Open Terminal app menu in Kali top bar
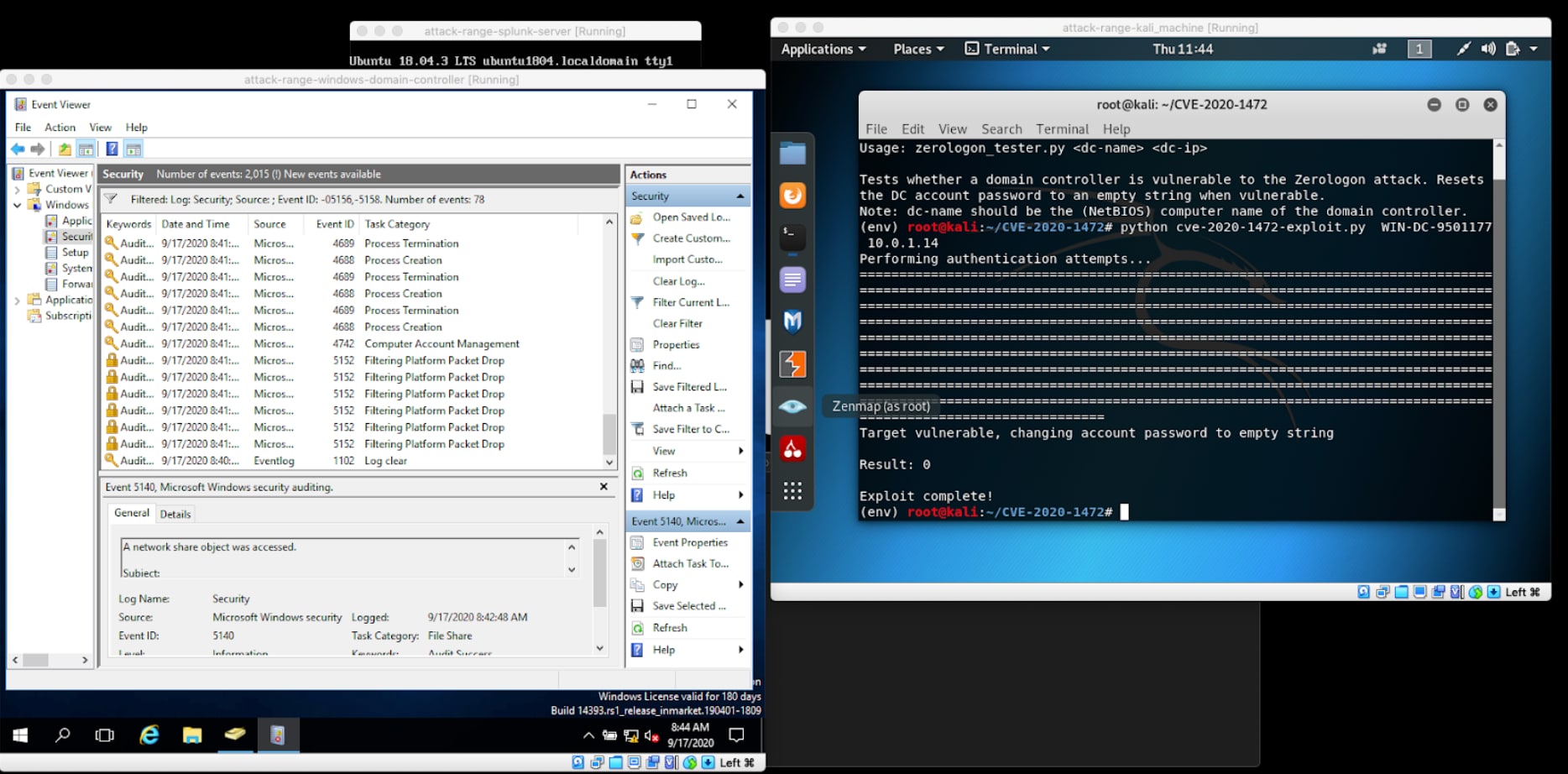This screenshot has height=774, width=1568. (x=1007, y=49)
